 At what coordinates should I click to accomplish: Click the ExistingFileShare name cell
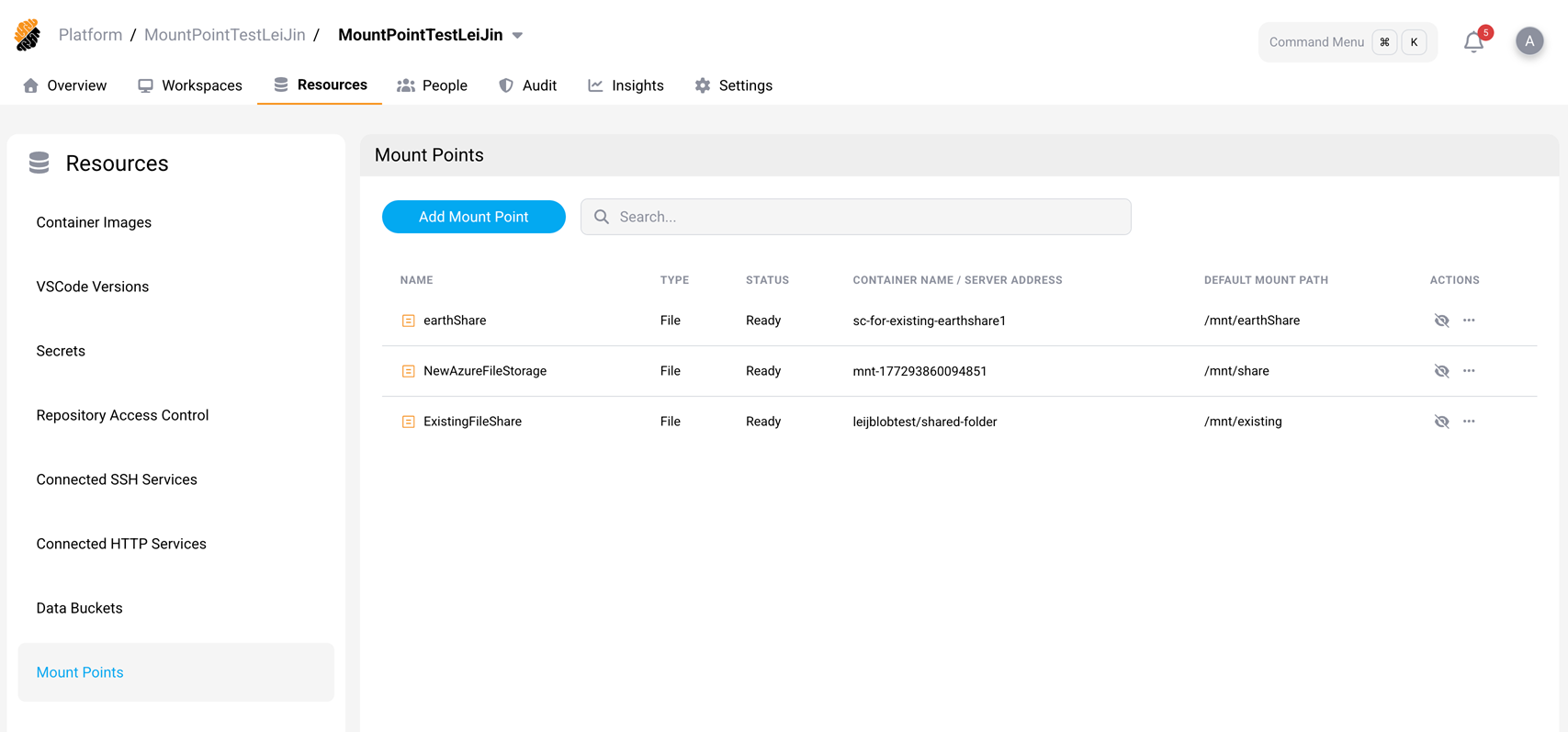coord(472,422)
